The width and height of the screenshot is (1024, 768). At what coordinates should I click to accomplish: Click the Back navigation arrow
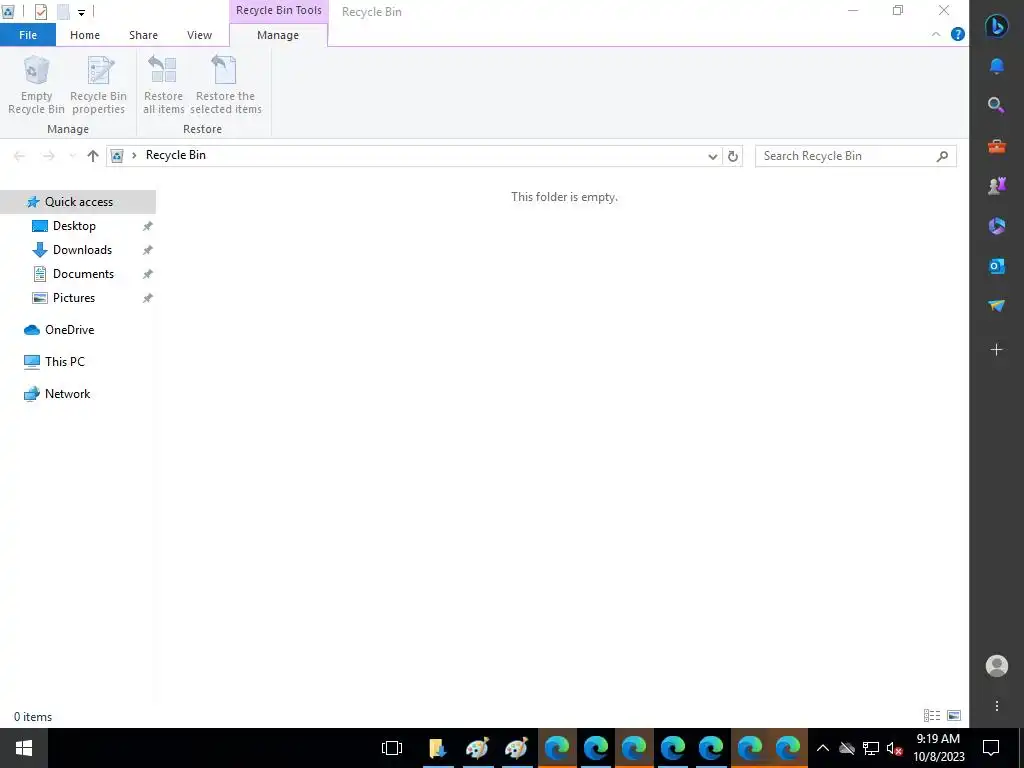tap(20, 155)
